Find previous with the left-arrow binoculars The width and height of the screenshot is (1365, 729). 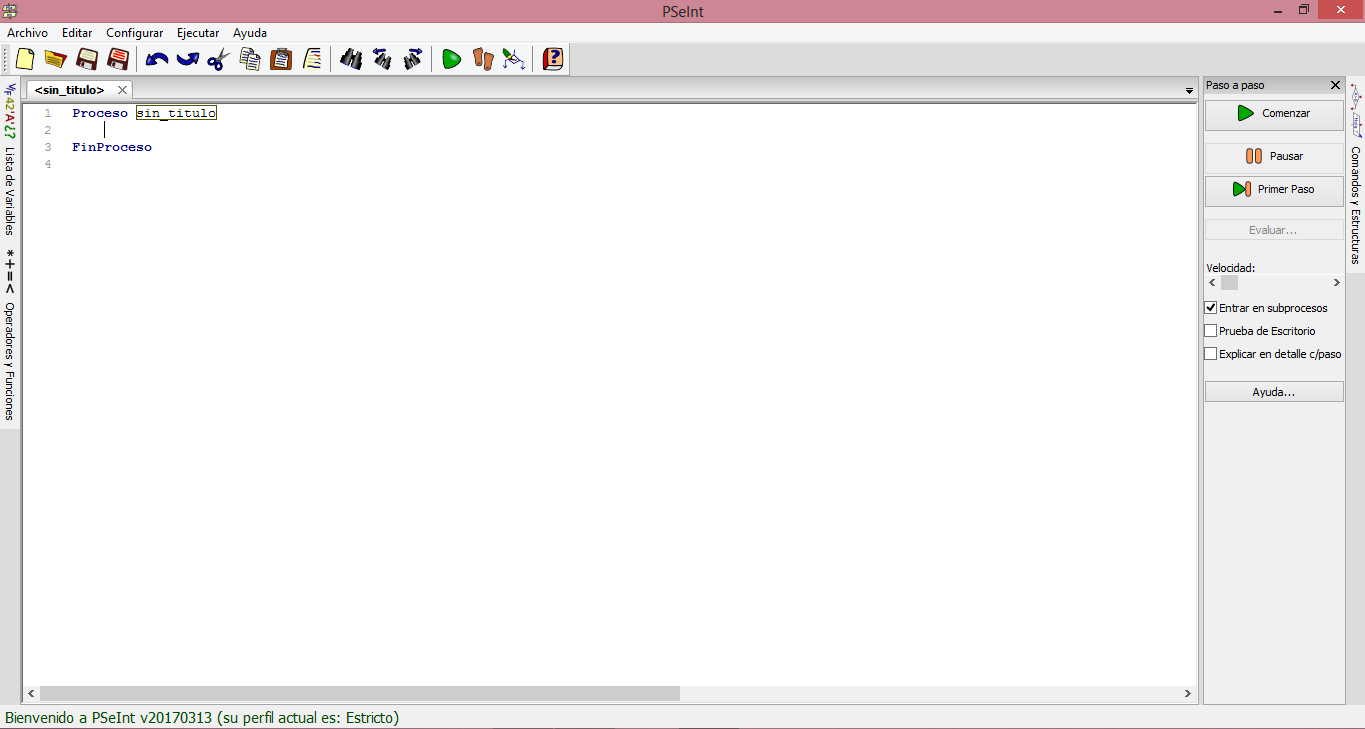[382, 59]
